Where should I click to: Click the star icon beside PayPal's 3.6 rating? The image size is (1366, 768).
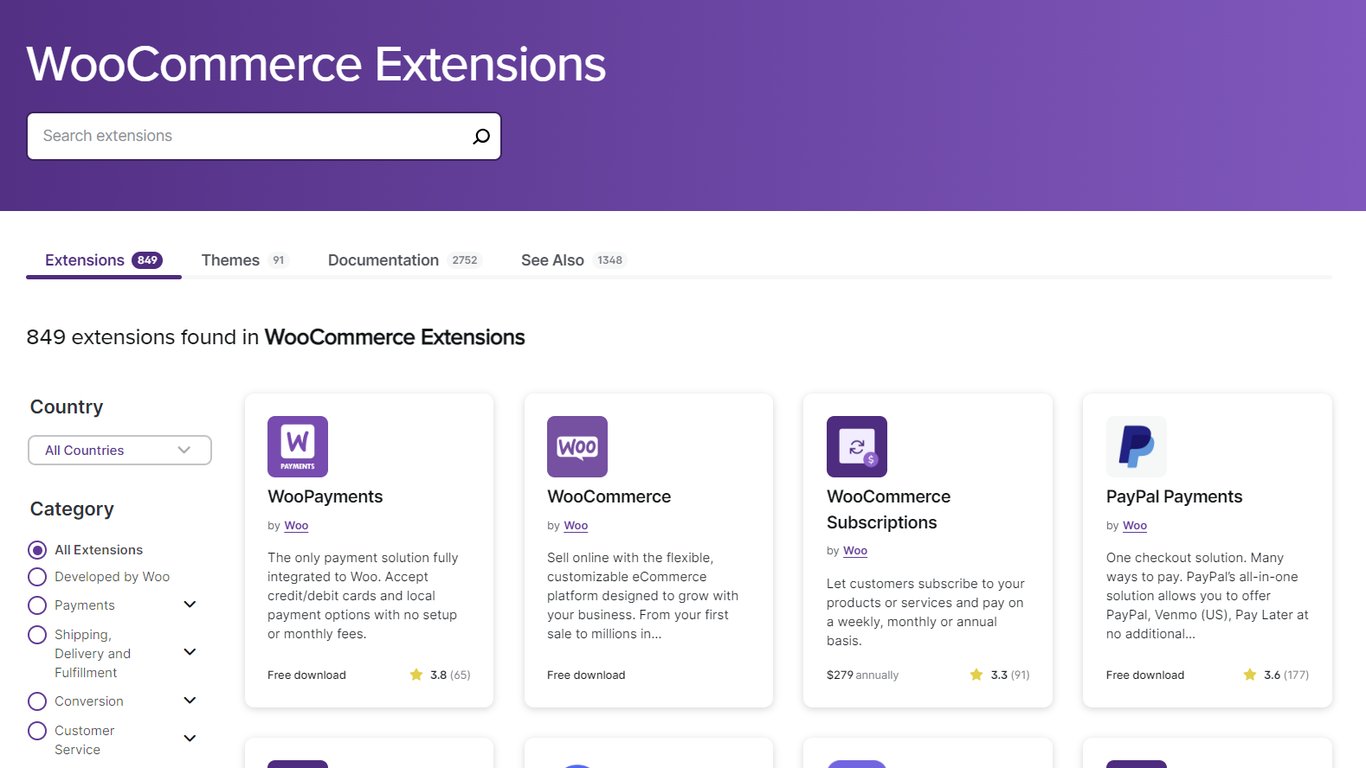click(1250, 674)
